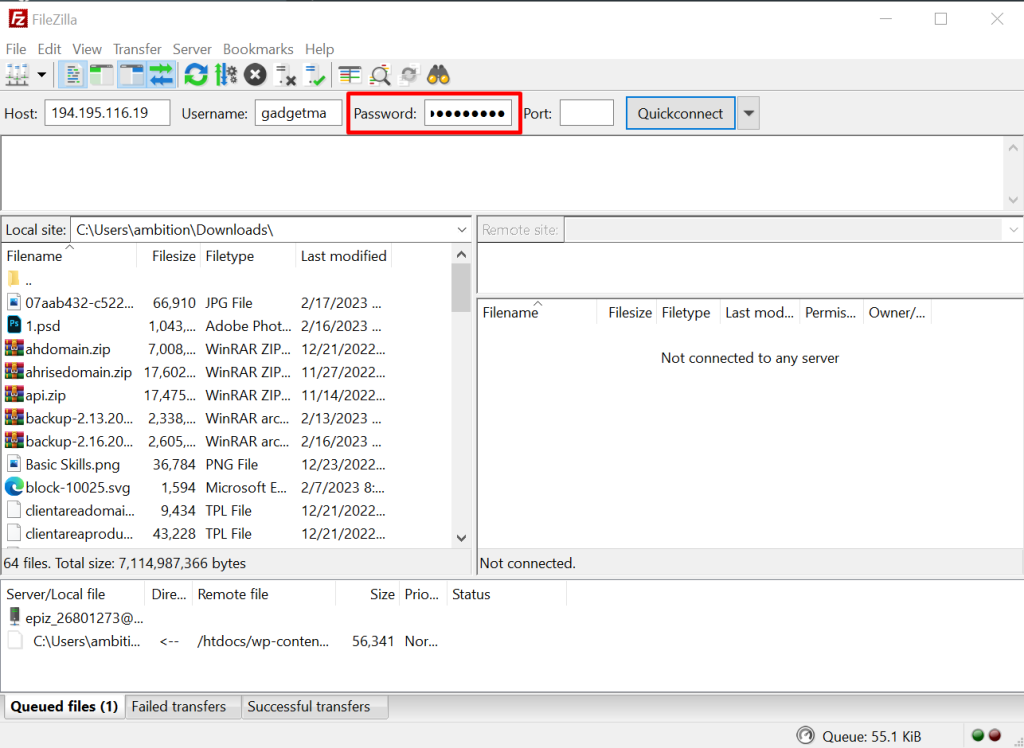Click local file list scroll down arrow
Viewport: 1024px width, 748px height.
coord(461,538)
